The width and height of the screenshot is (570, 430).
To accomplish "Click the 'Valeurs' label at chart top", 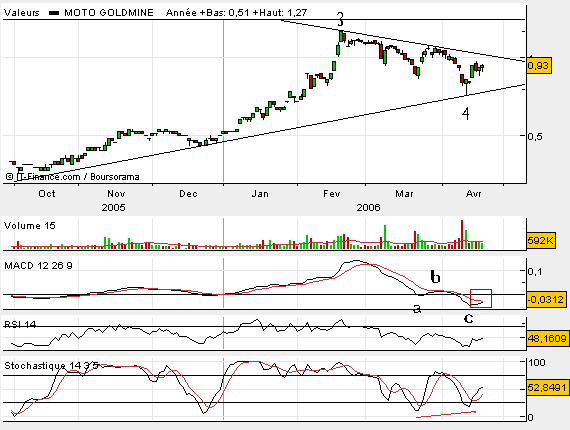I will [21, 13].
